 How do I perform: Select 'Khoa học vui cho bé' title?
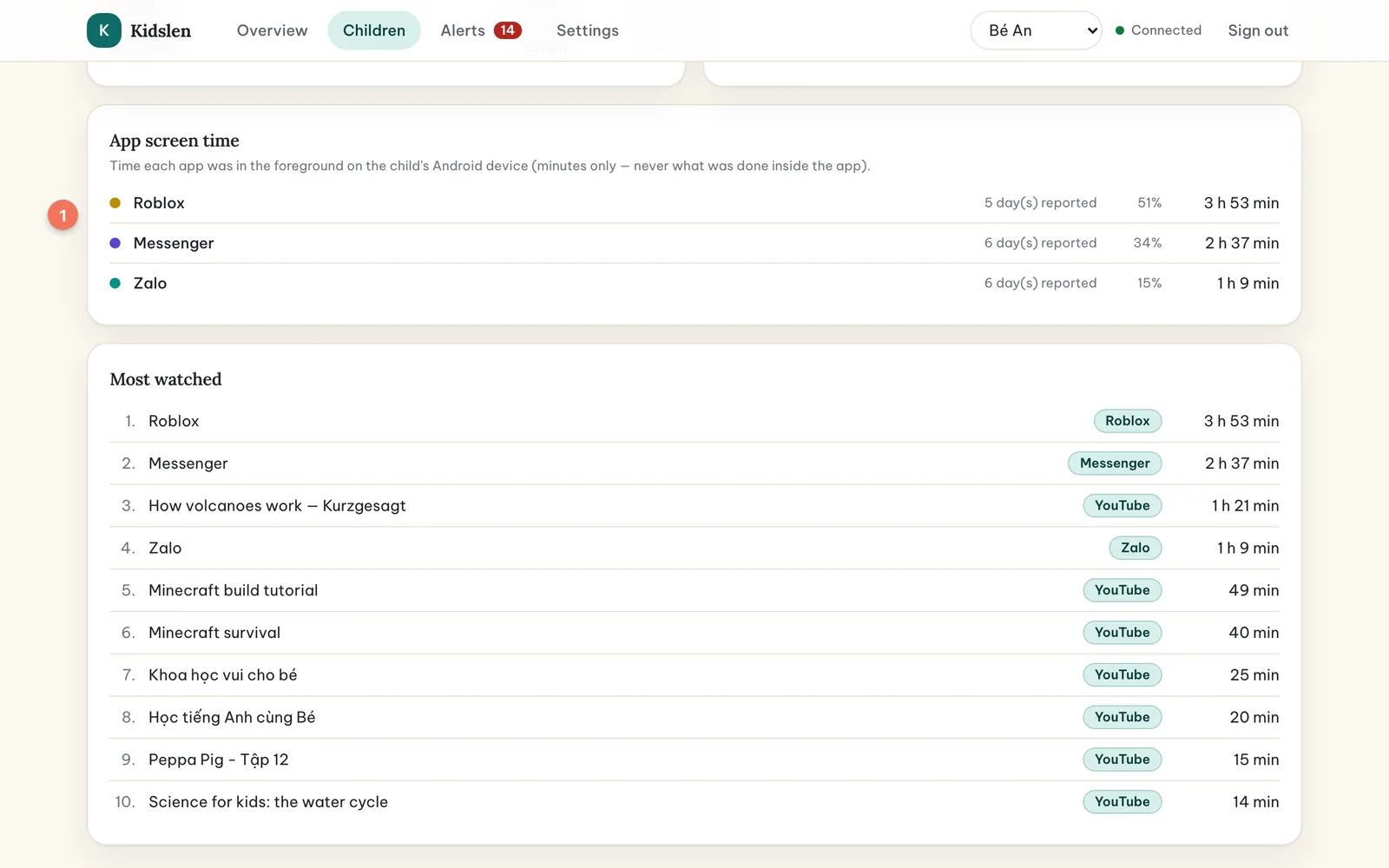point(223,675)
